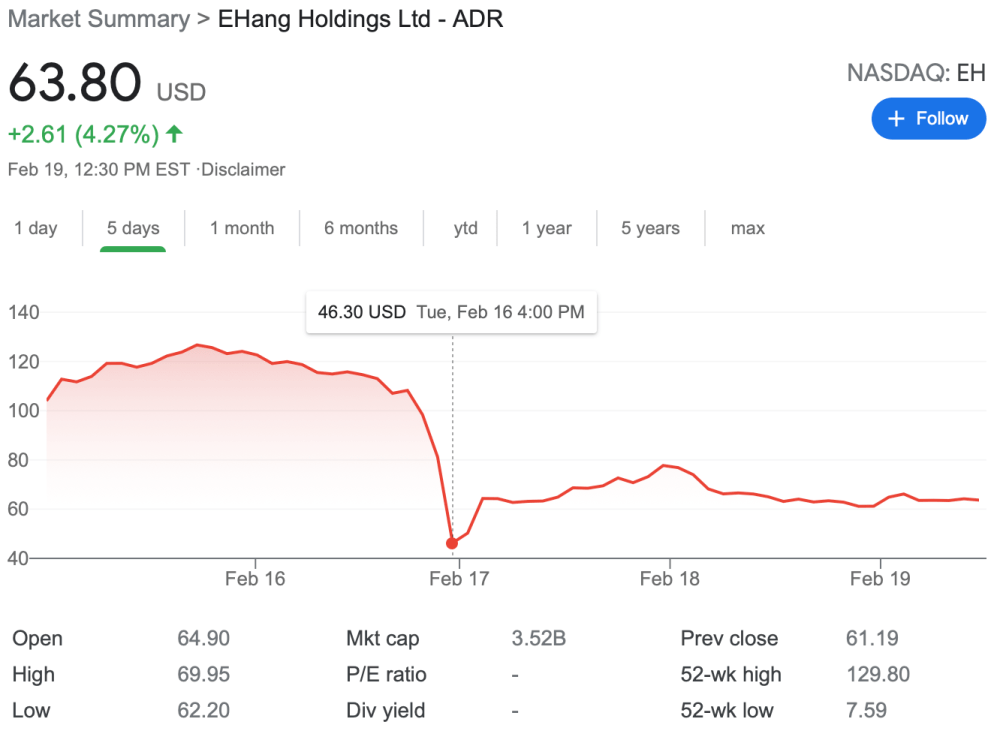Click the green up arrow icon
This screenshot has height=743, width=1000.
click(x=175, y=133)
